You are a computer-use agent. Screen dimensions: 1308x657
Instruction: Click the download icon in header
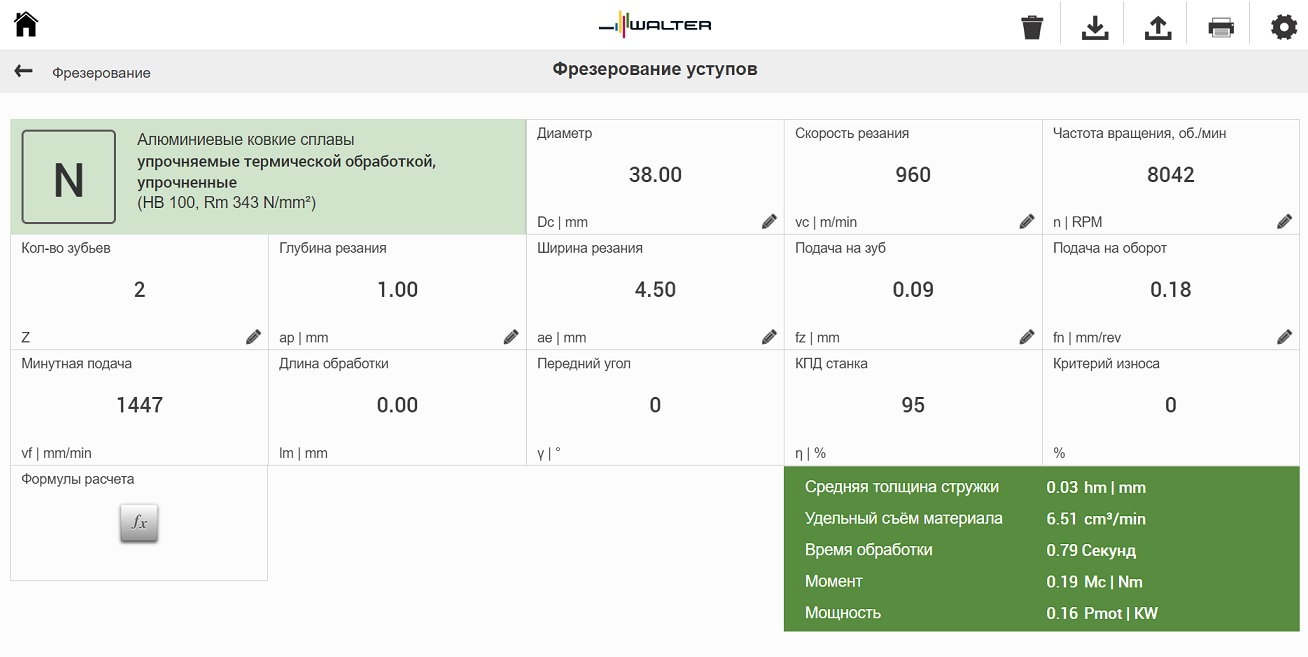click(x=1095, y=27)
